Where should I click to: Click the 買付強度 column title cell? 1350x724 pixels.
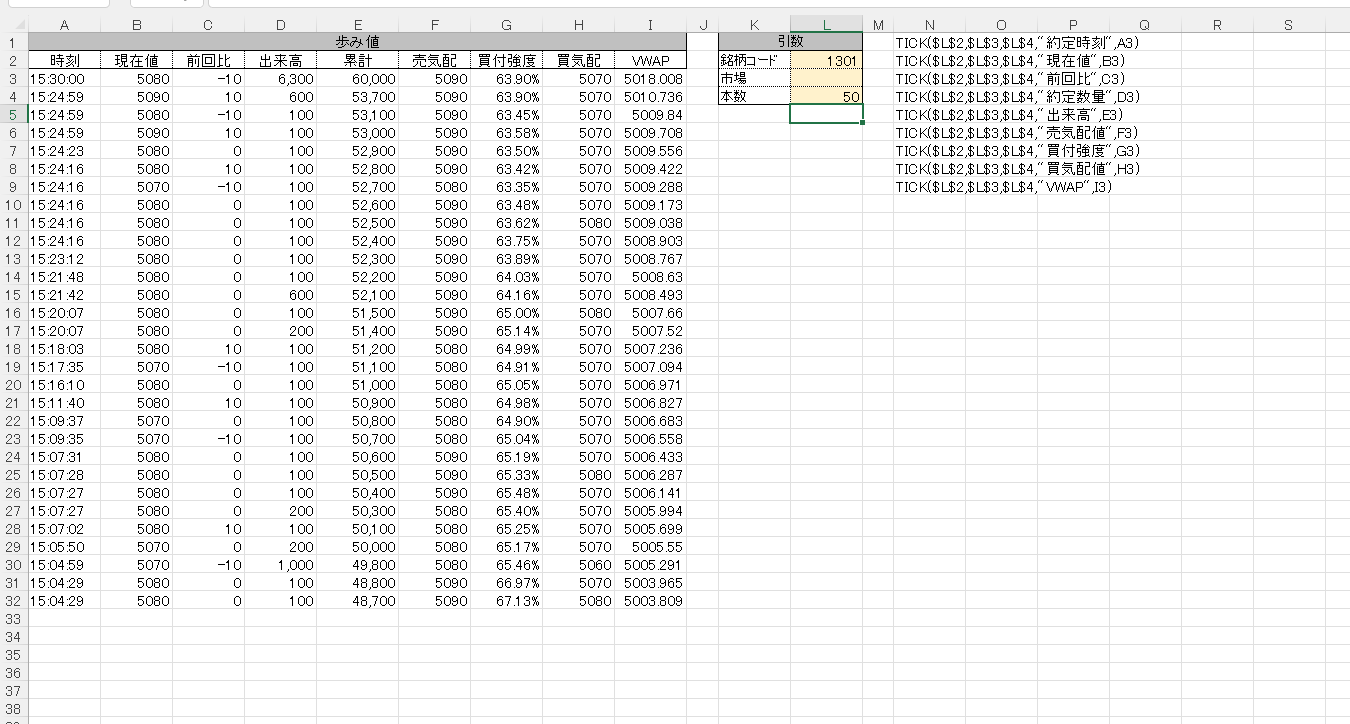click(x=507, y=61)
